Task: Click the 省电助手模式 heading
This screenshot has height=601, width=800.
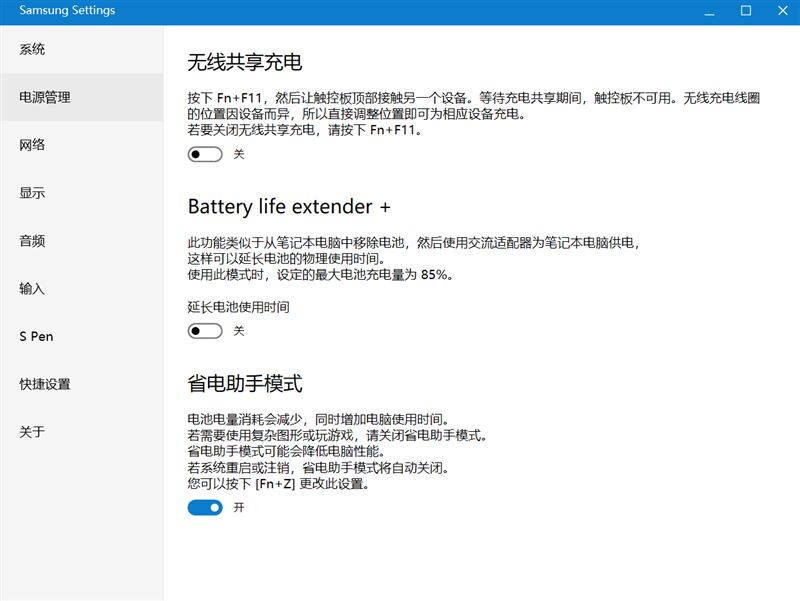Action: click(x=245, y=384)
